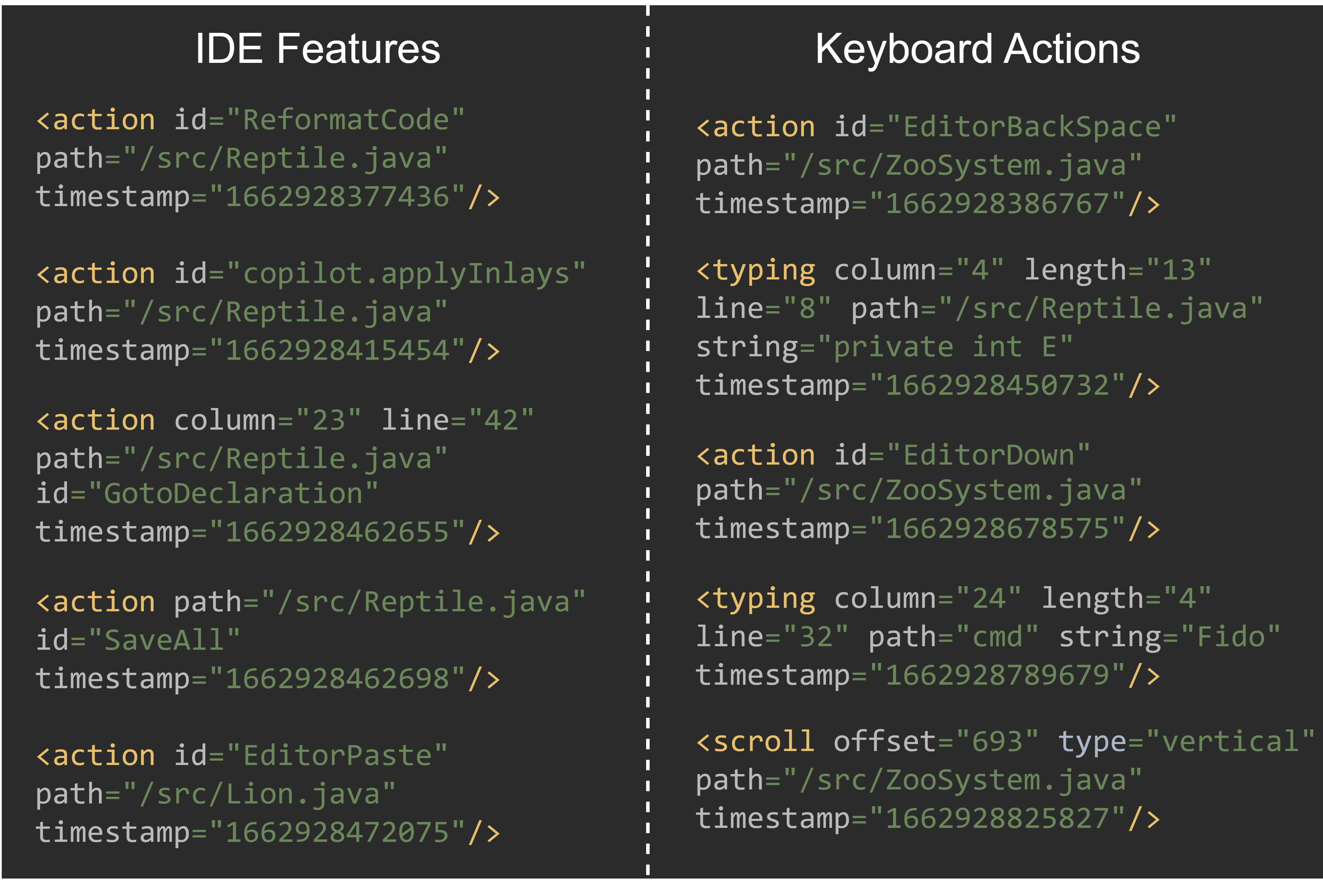Image resolution: width=1323 pixels, height=896 pixels.
Task: Click the length value 13
Action: tap(1179, 270)
